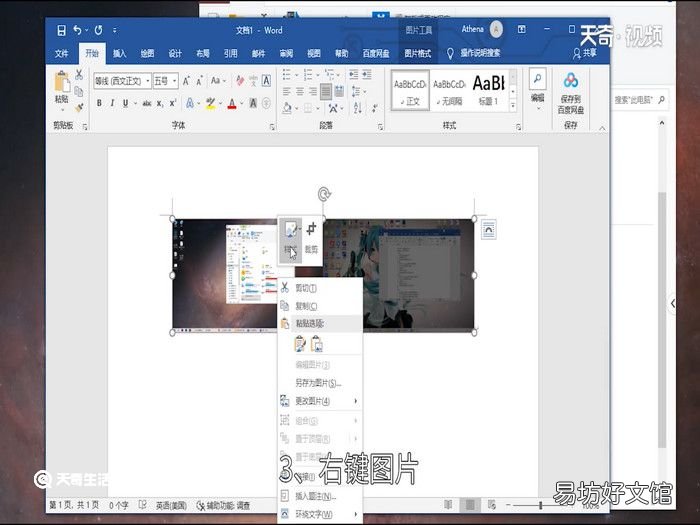This screenshot has width=700, height=525.
Task: Click the Layout Options icon beside the picture
Action: coord(489,229)
